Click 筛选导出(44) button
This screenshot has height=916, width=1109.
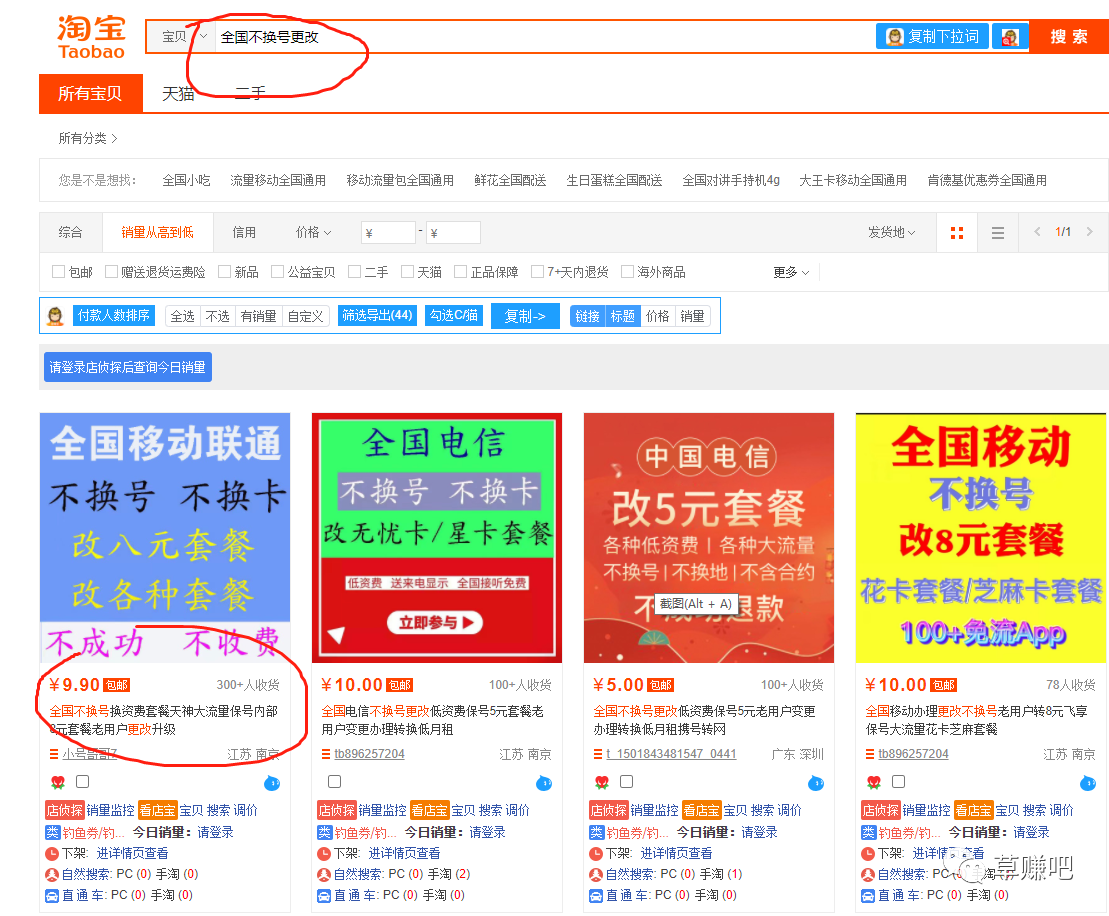[x=377, y=316]
